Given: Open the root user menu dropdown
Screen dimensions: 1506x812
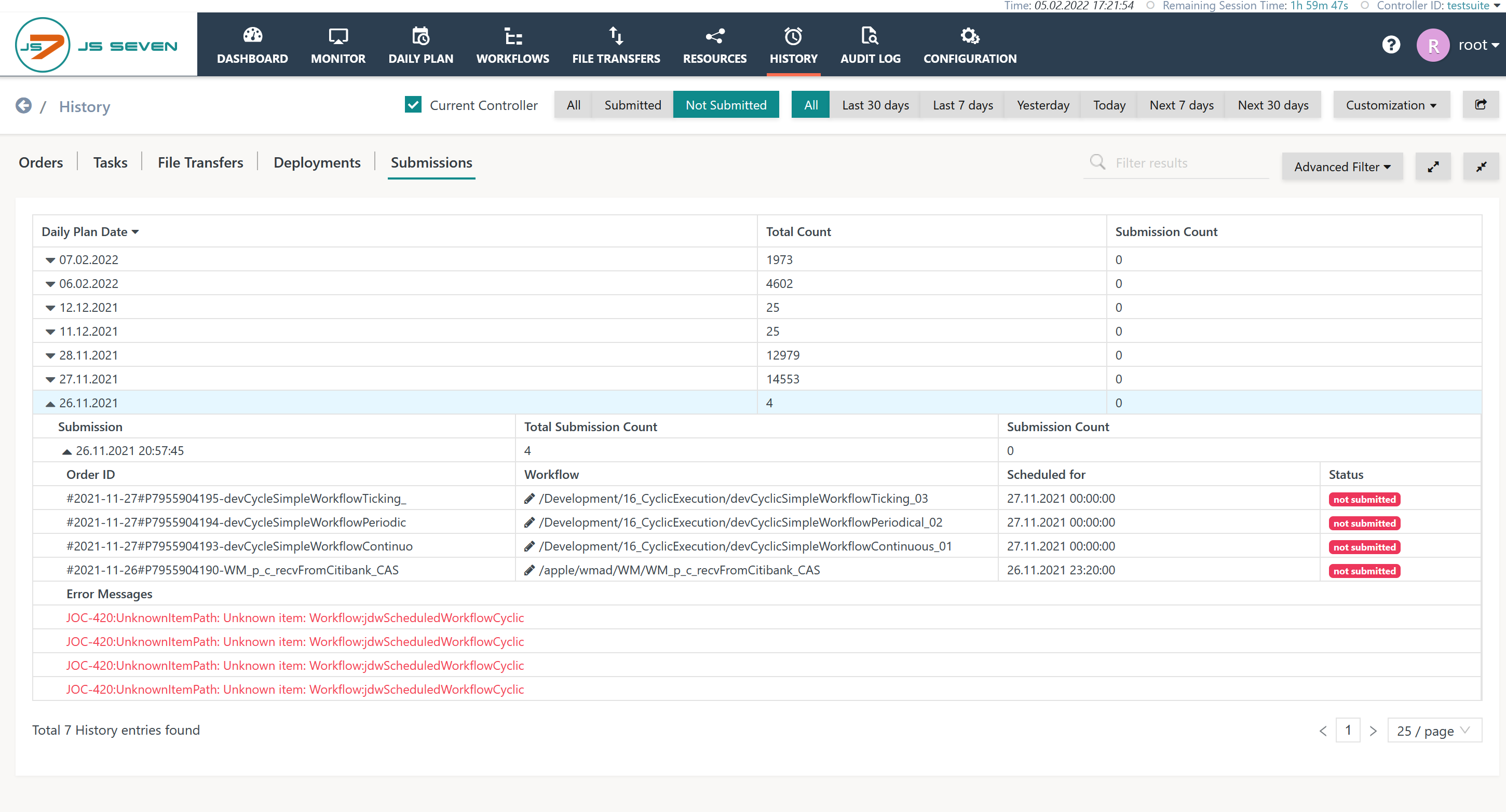Looking at the screenshot, I should [x=1478, y=45].
